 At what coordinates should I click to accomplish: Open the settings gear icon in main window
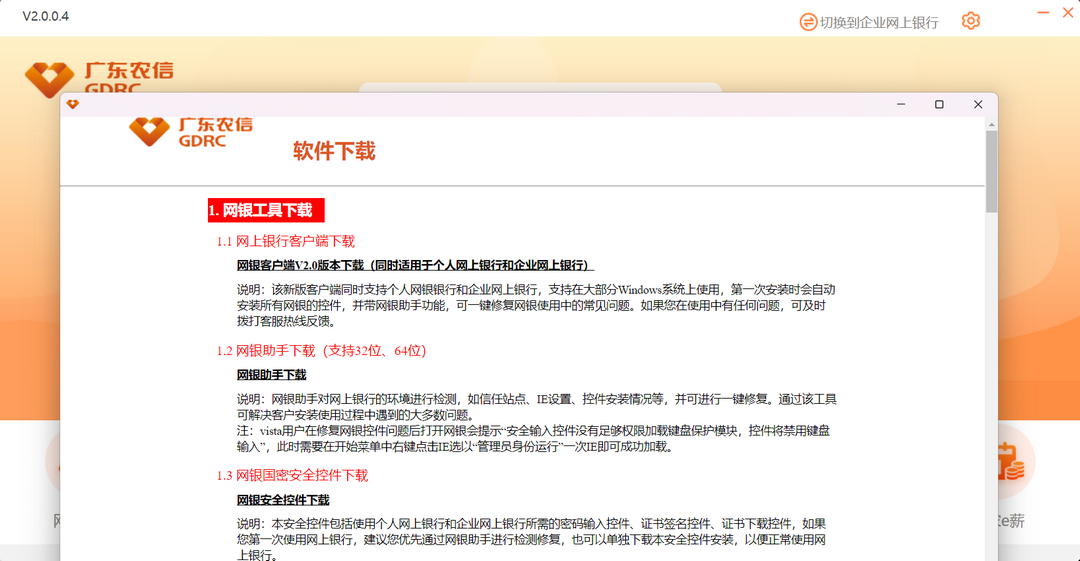pos(970,21)
